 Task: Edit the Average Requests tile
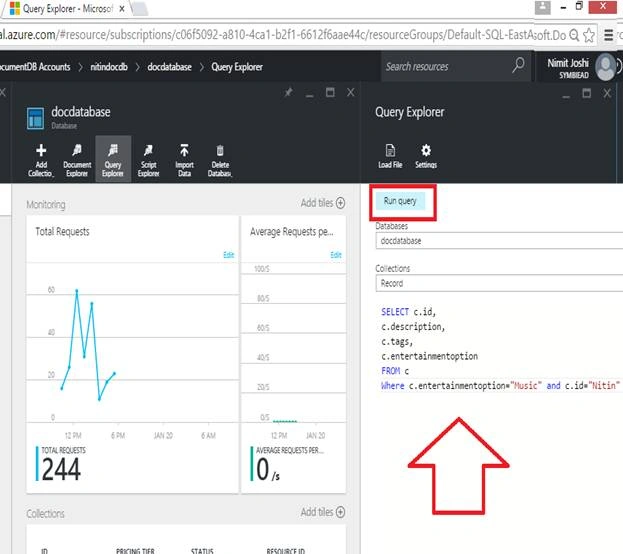coord(336,255)
